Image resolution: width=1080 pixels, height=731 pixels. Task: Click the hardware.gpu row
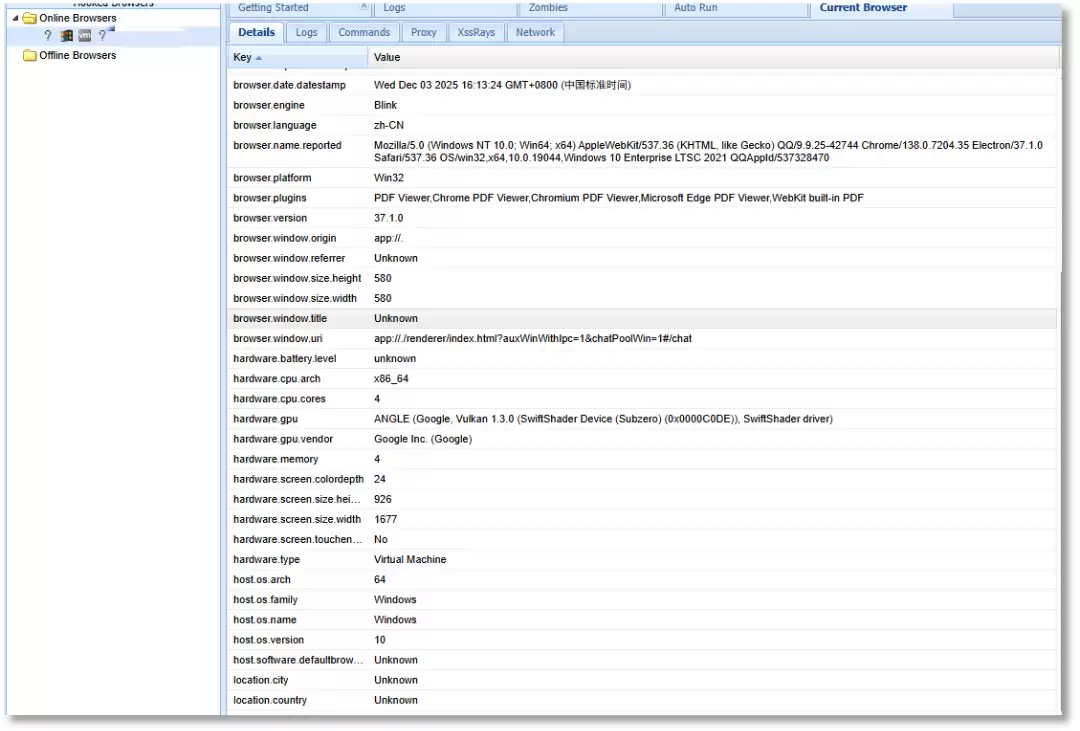coord(602,419)
